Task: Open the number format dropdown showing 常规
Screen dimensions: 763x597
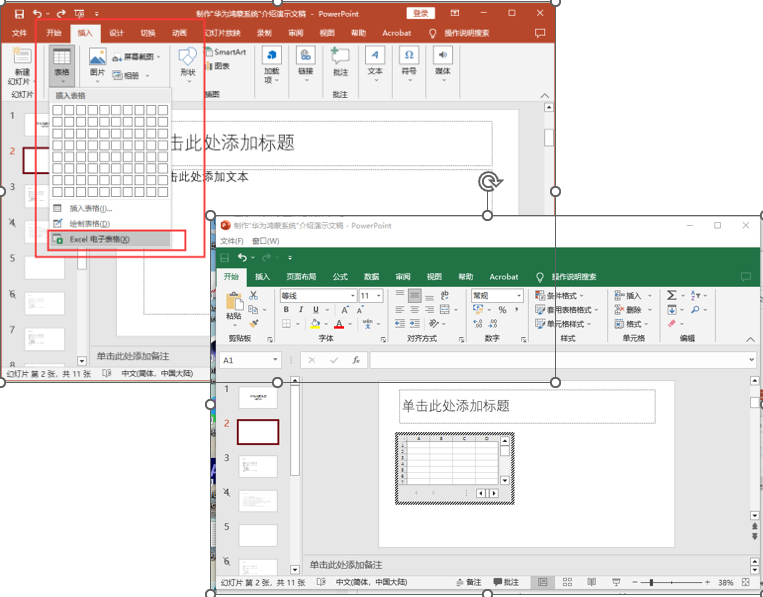Action: point(519,296)
